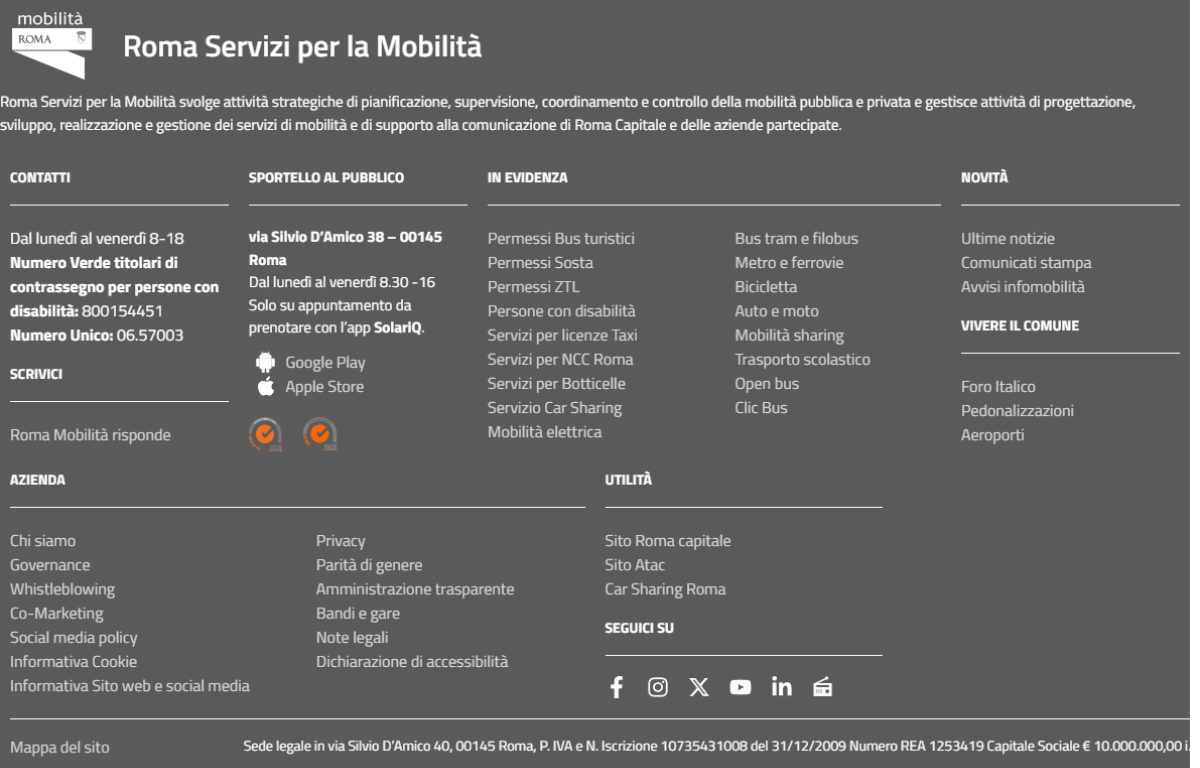
Task: Click the Apple logo icon
Action: tap(265, 387)
